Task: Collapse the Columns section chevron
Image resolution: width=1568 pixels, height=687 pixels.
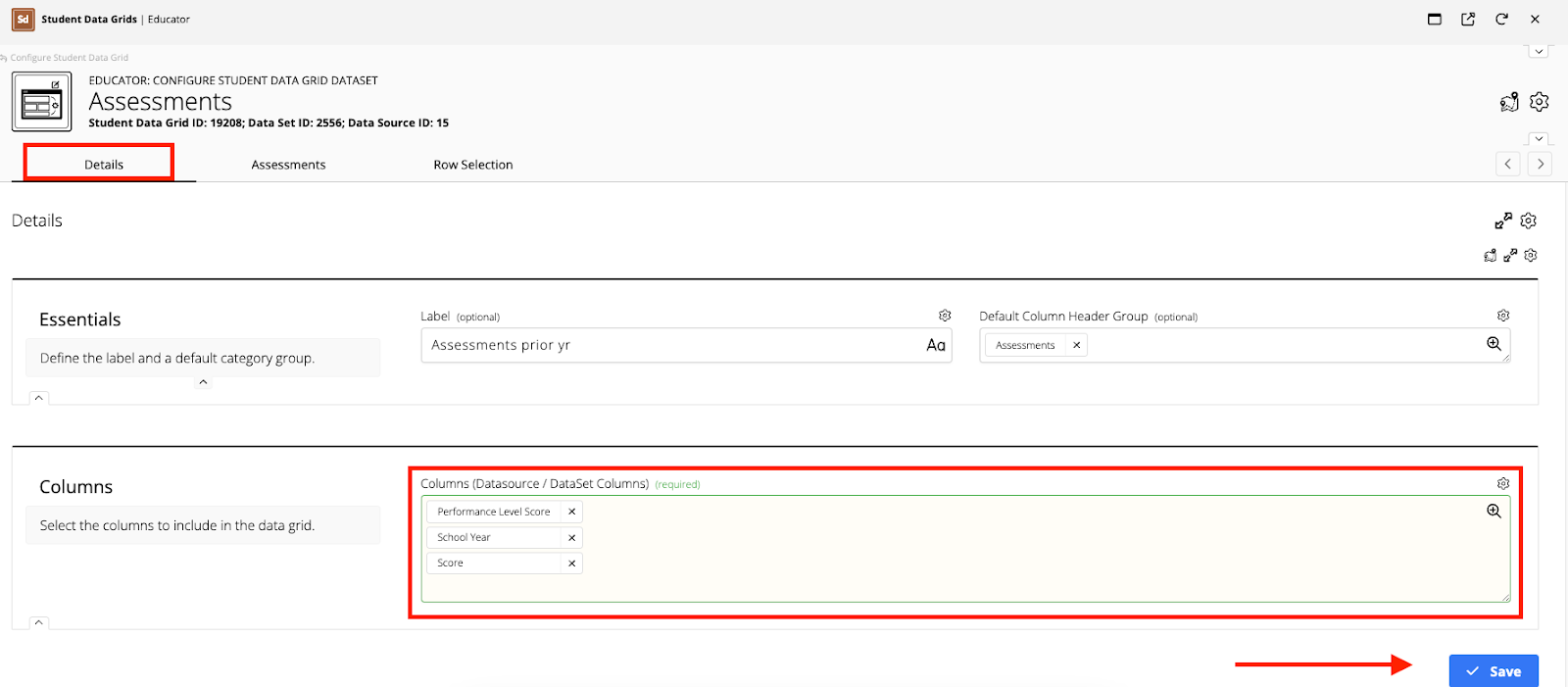Action: click(38, 622)
